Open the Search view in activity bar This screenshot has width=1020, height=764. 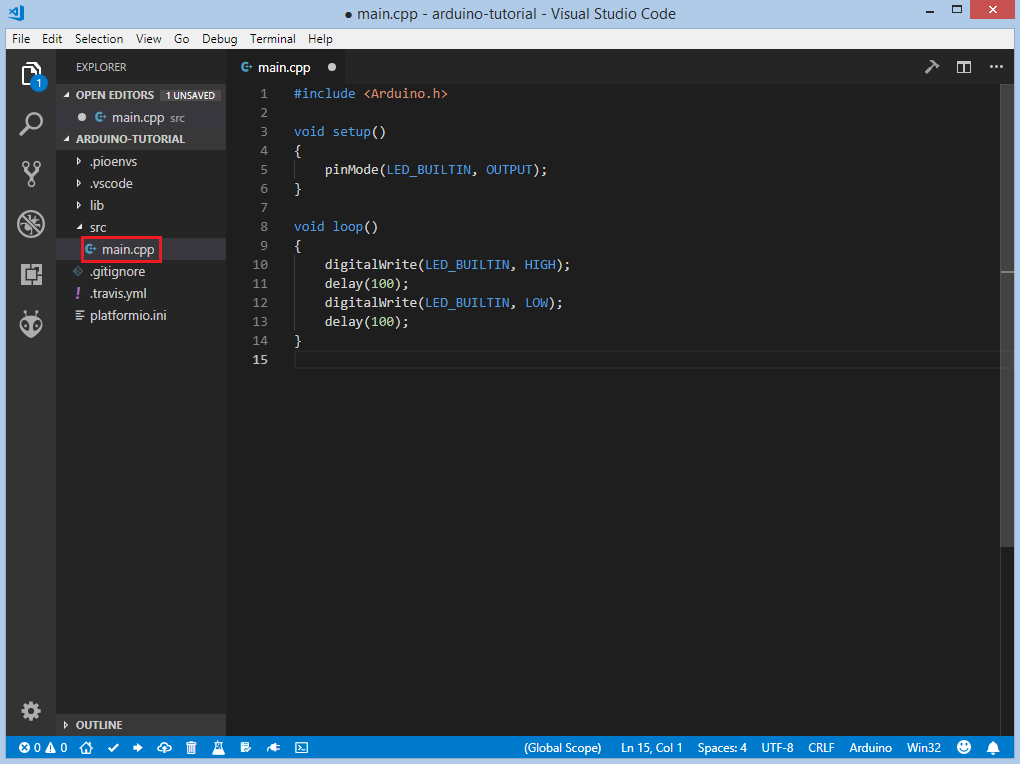pyautogui.click(x=31, y=124)
